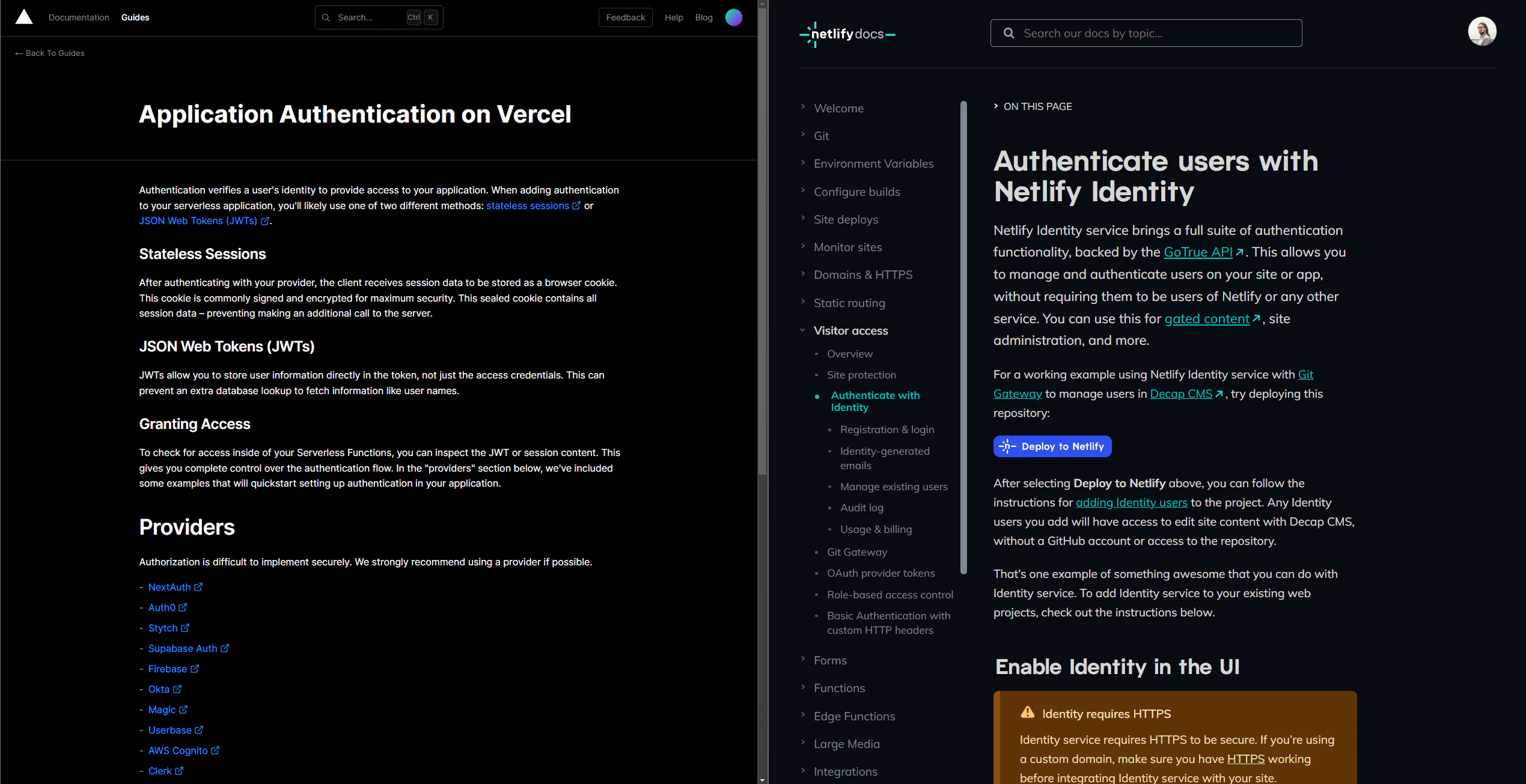This screenshot has height=784, width=1526.
Task: Open Overview under Visitor access
Action: click(x=849, y=354)
